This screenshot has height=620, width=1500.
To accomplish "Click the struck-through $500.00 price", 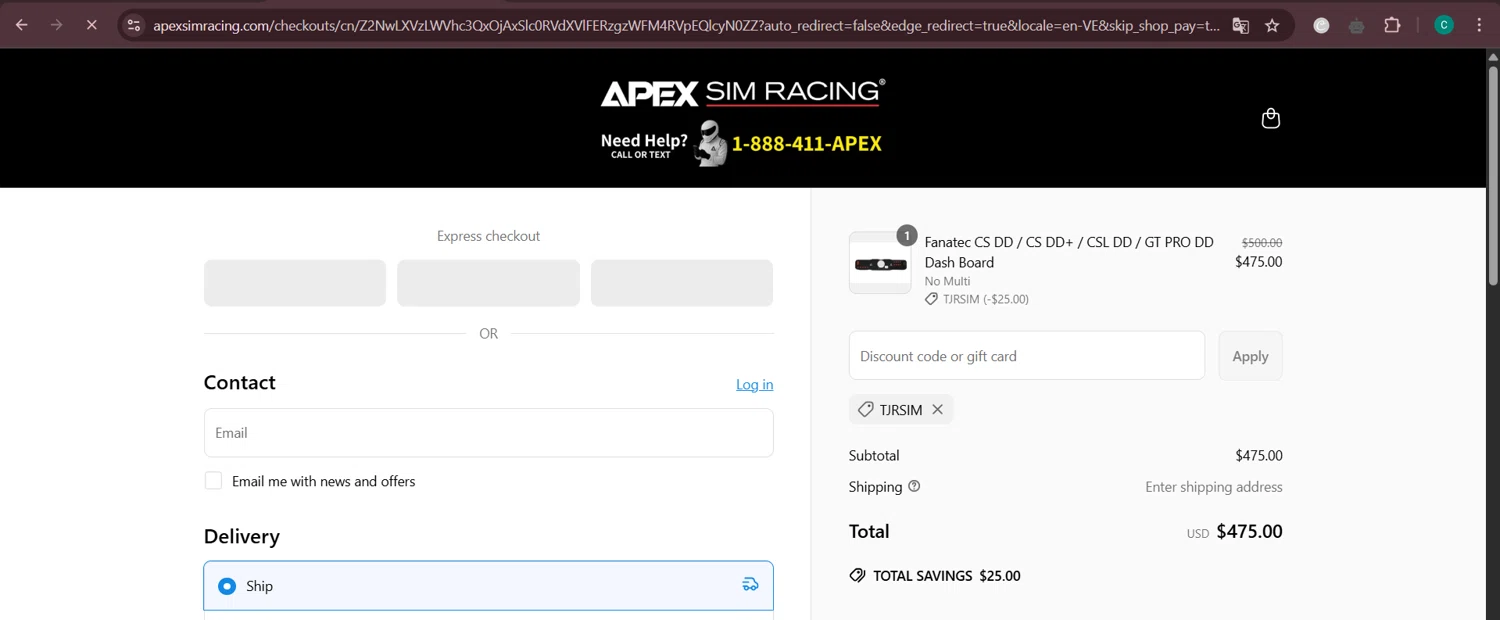I will tap(1262, 242).
